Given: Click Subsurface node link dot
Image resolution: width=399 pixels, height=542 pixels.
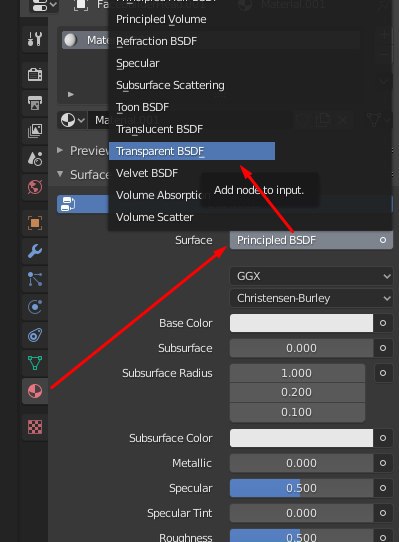Looking at the screenshot, I should (383, 348).
